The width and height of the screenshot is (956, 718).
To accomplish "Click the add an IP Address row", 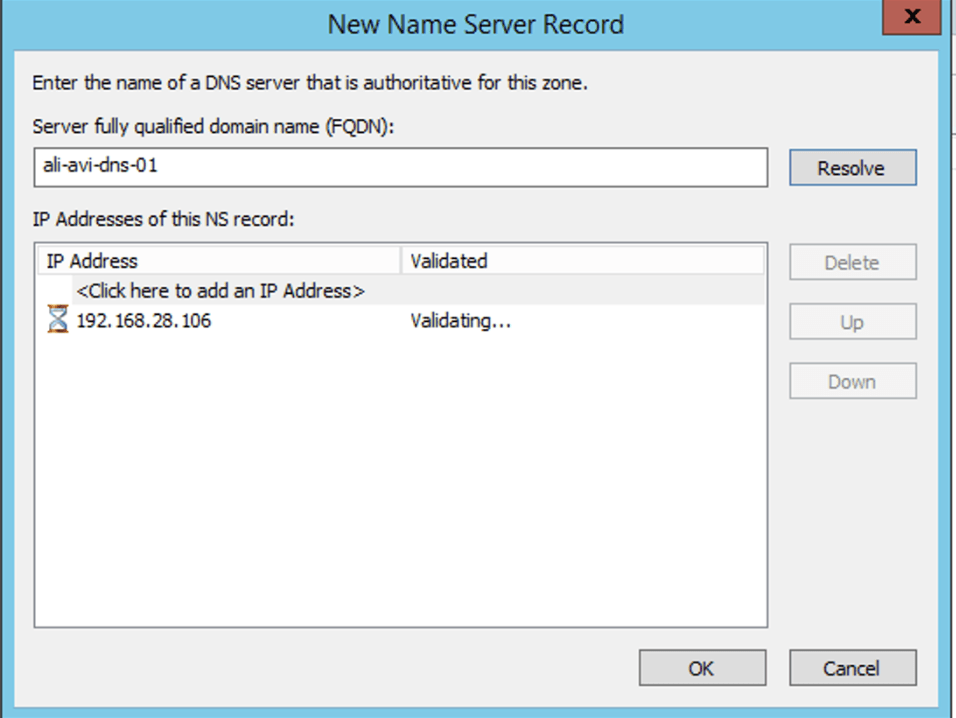I will click(220, 291).
